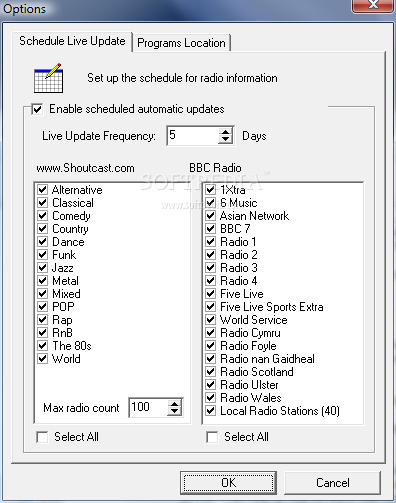The height and width of the screenshot is (503, 396).
Task: Click the Cancel button
Action: tap(332, 483)
